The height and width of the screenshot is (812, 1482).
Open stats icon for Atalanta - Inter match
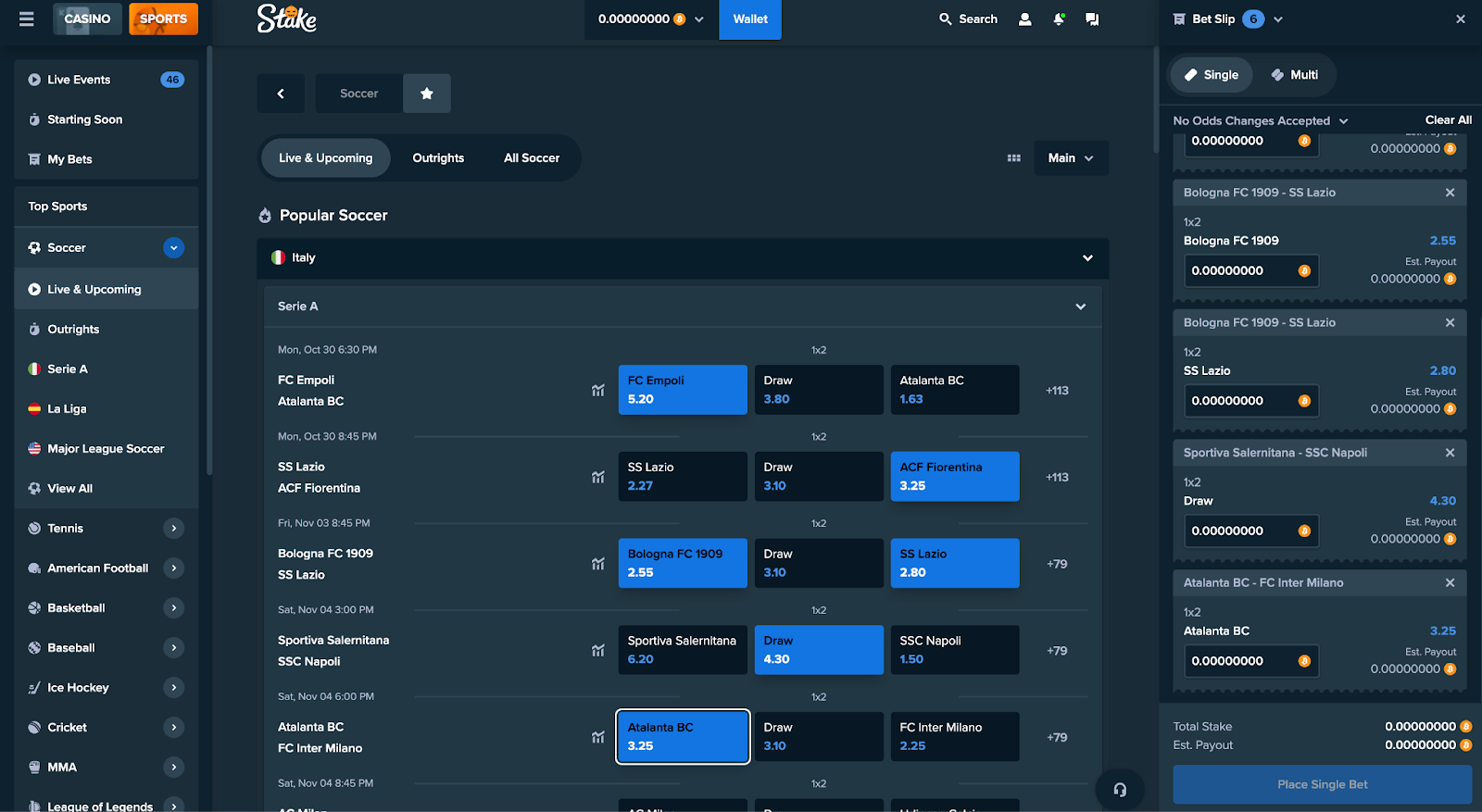click(x=598, y=738)
